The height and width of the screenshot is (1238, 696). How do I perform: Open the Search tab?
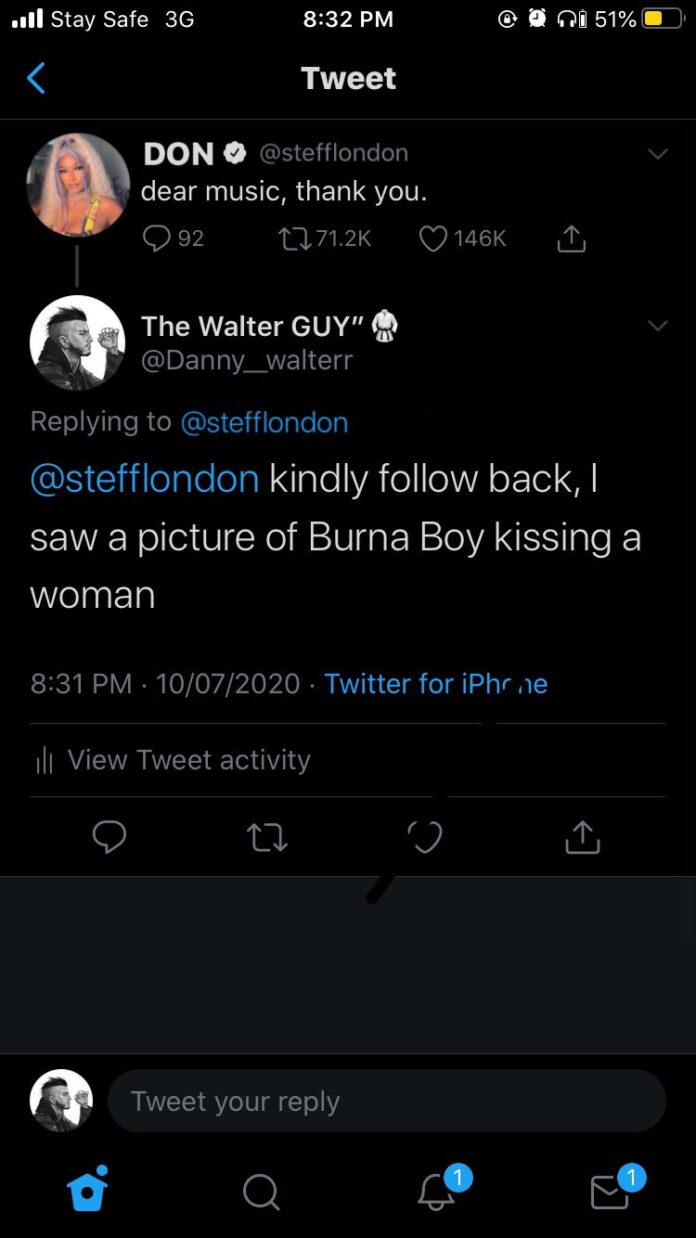[x=260, y=1191]
